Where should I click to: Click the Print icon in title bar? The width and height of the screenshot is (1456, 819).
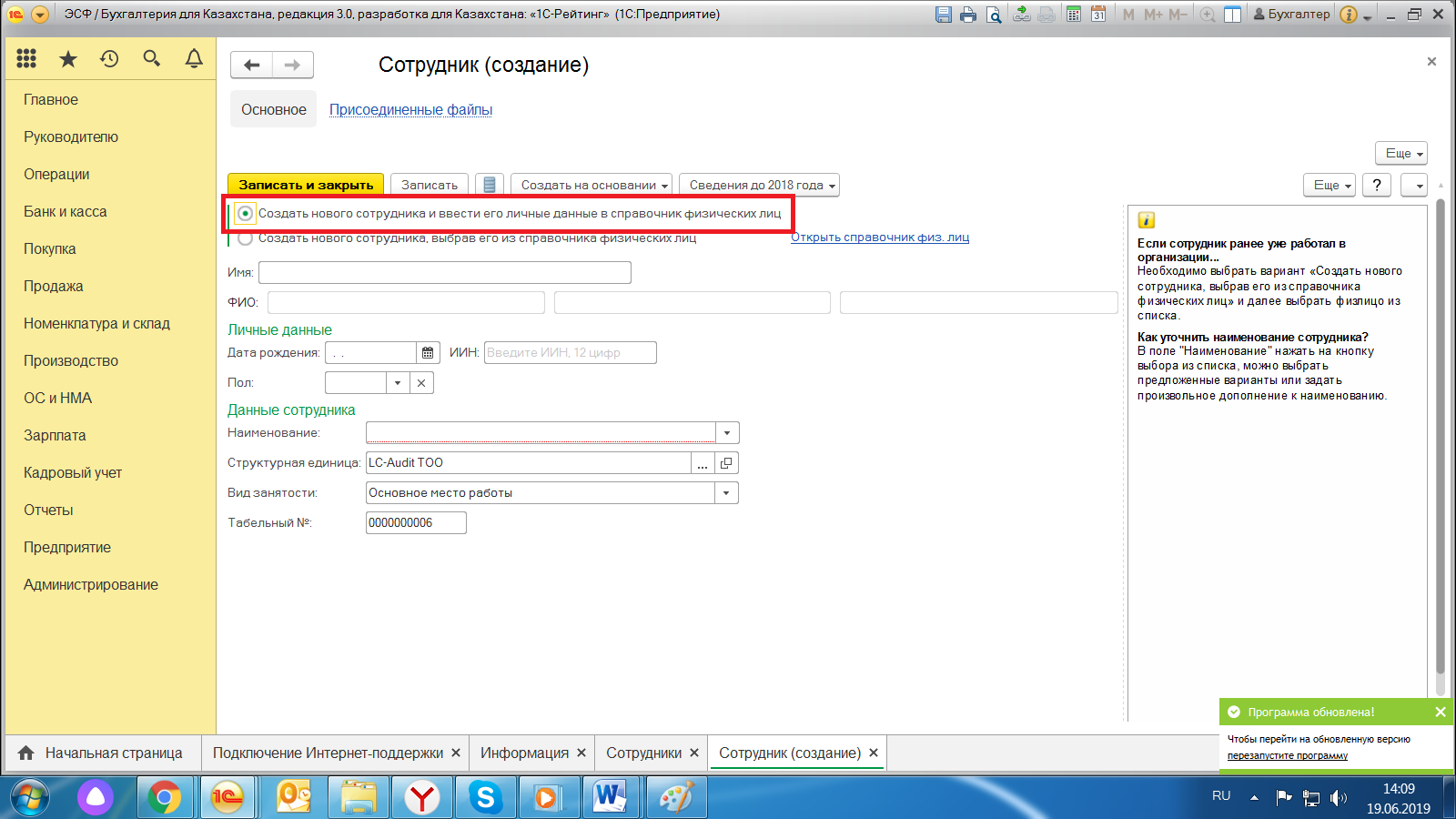click(x=968, y=15)
